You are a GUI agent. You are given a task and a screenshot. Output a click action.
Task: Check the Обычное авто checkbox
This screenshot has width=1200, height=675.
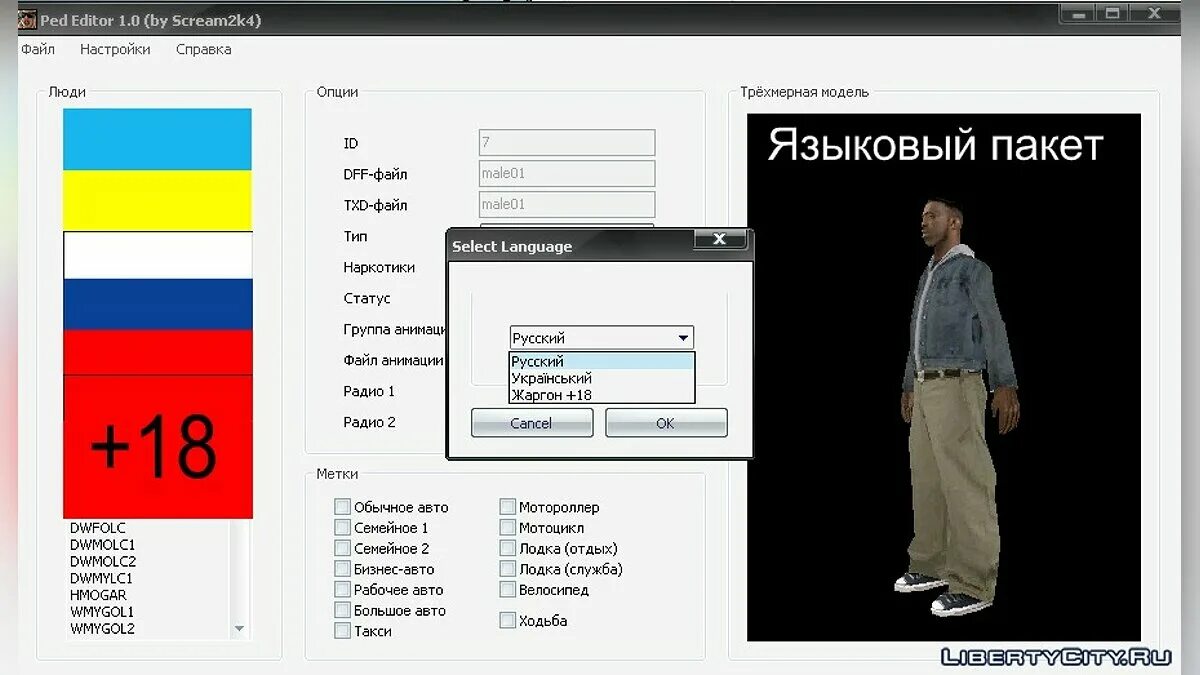[342, 506]
